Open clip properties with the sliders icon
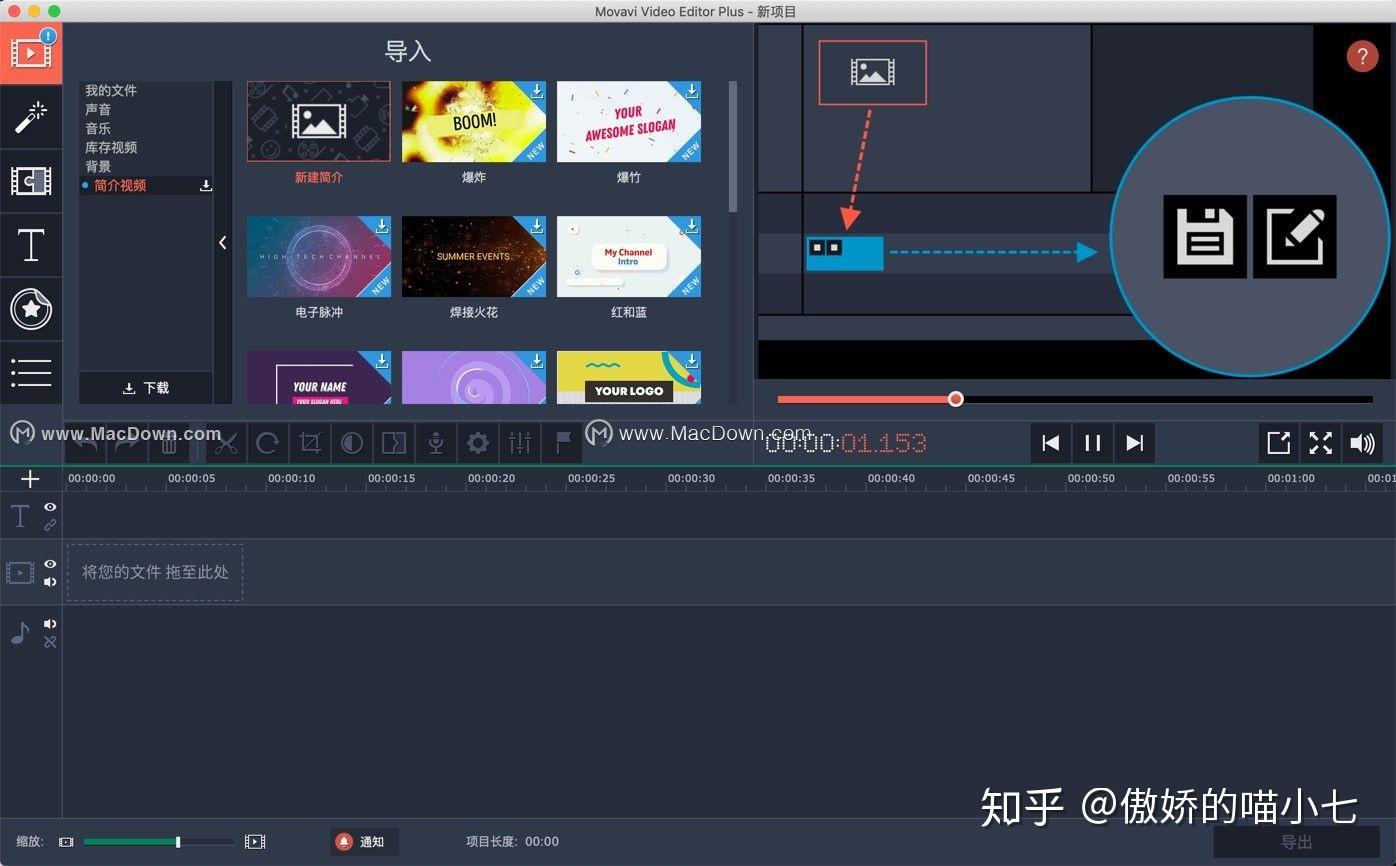 [520, 442]
